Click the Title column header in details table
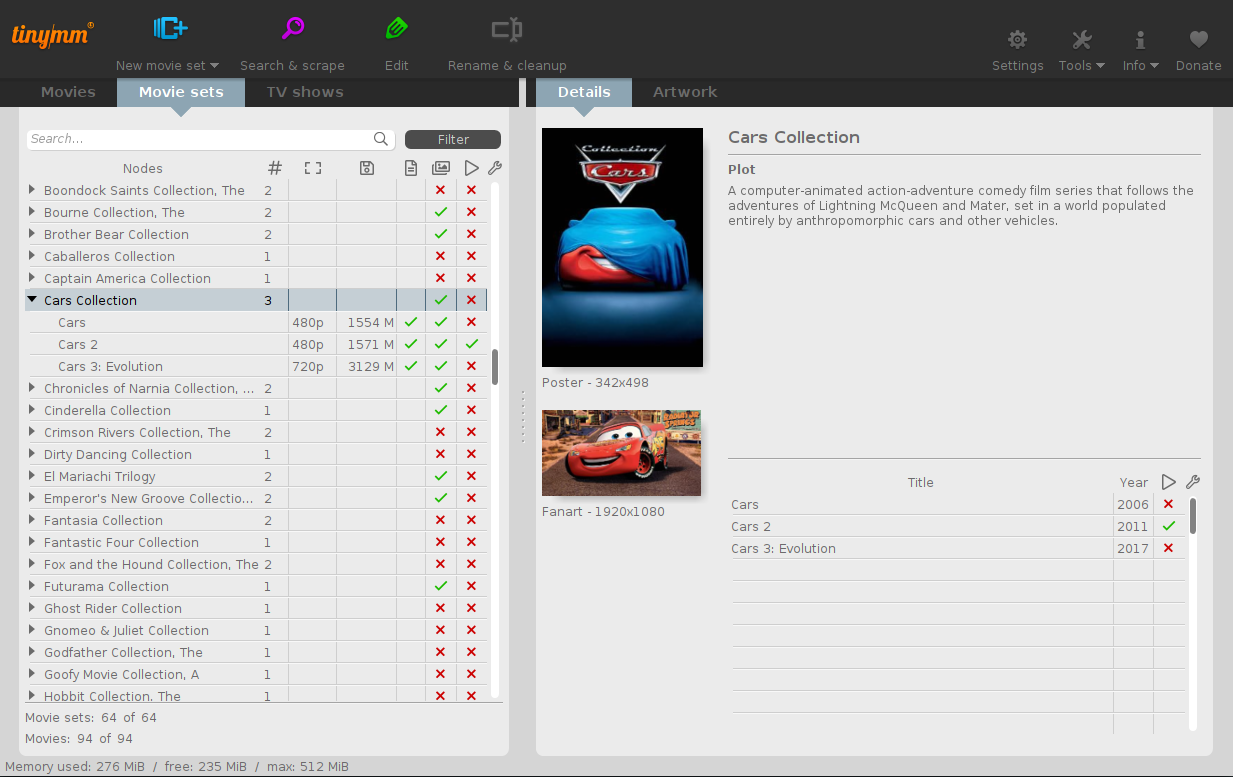This screenshot has height=777, width=1233. point(921,482)
